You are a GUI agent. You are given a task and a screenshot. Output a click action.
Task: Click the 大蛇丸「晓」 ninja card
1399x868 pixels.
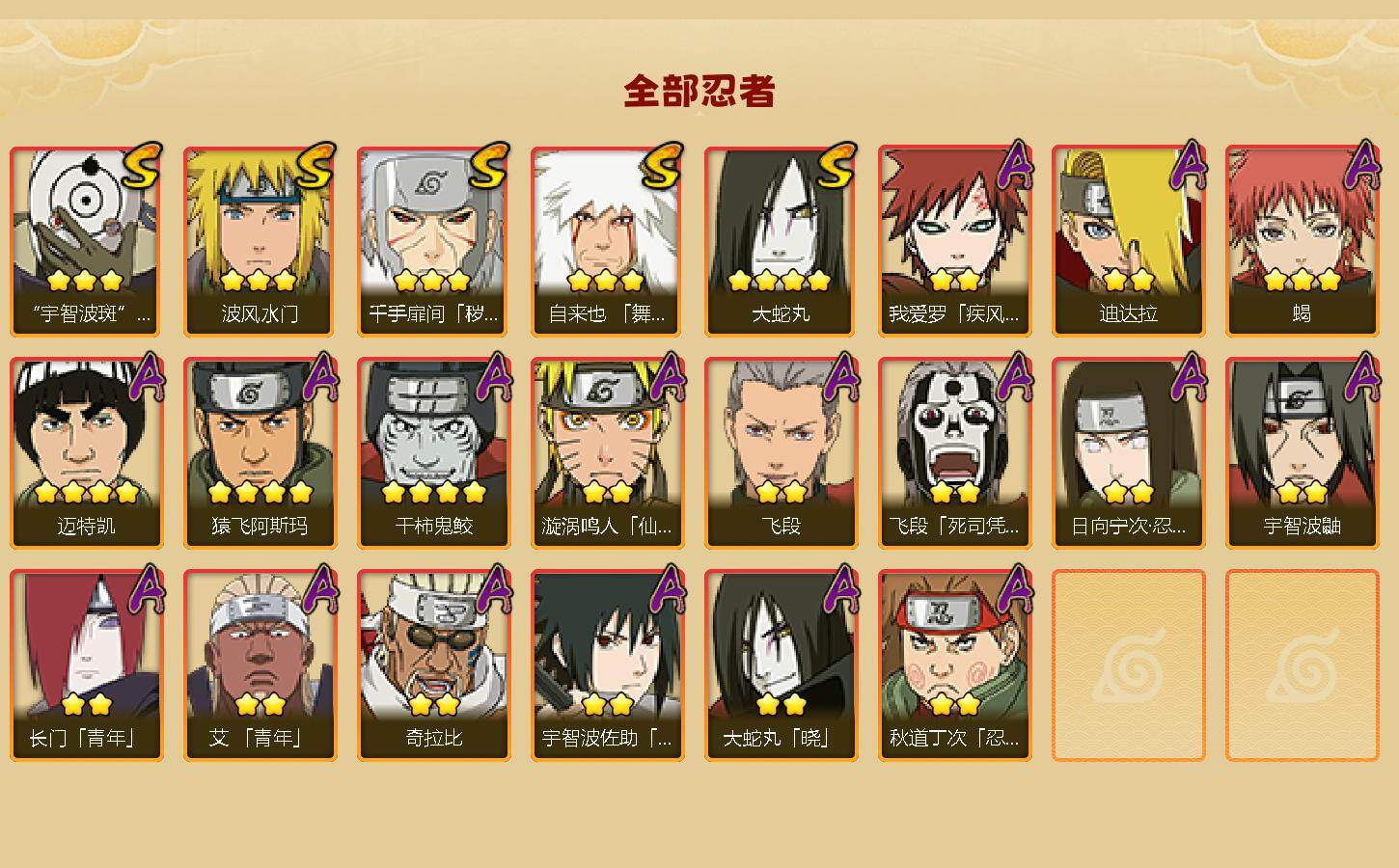click(781, 665)
